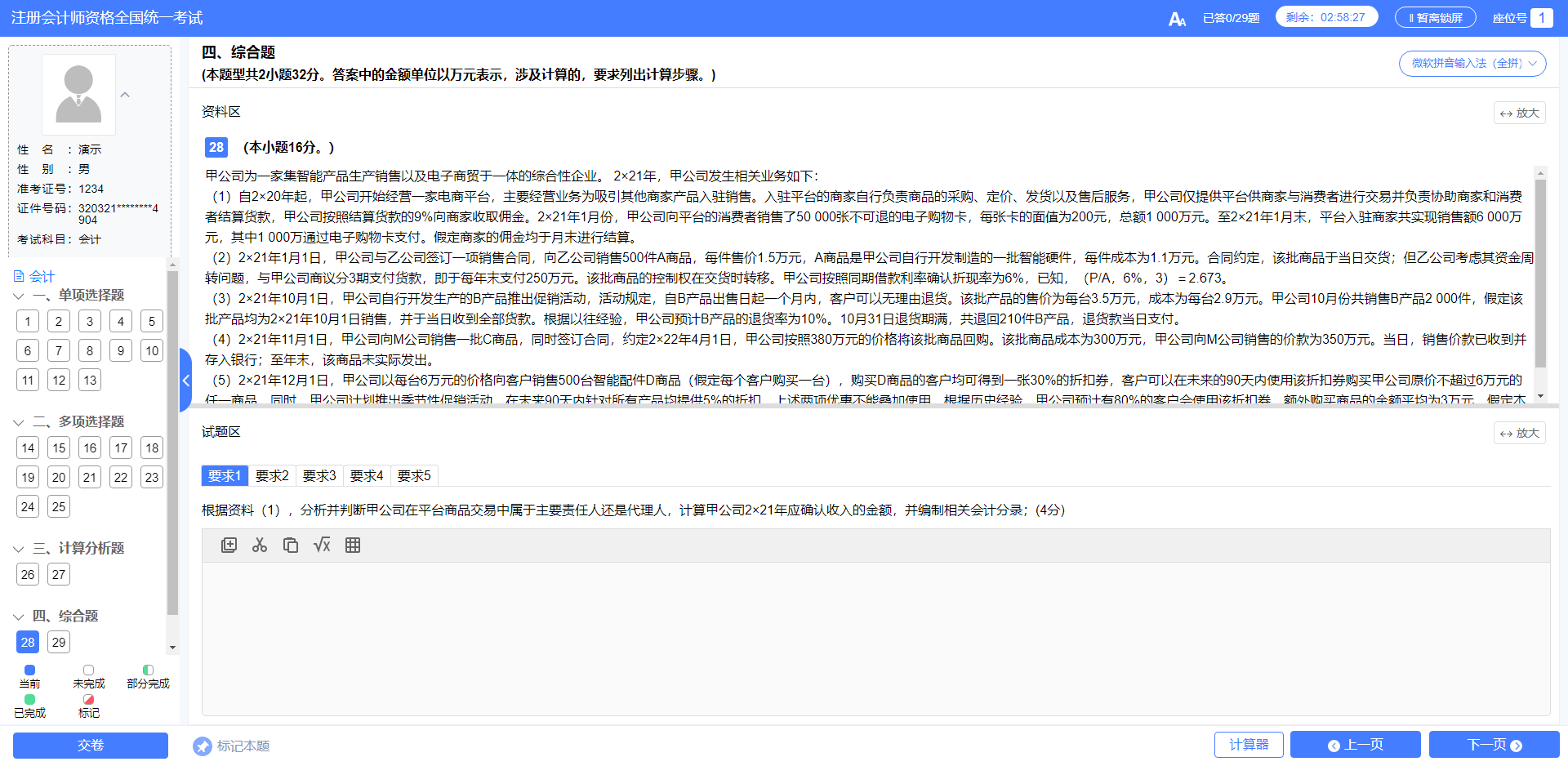Collapse the sidebar using the blue chevron
The image size is (1568, 766).
(x=185, y=380)
